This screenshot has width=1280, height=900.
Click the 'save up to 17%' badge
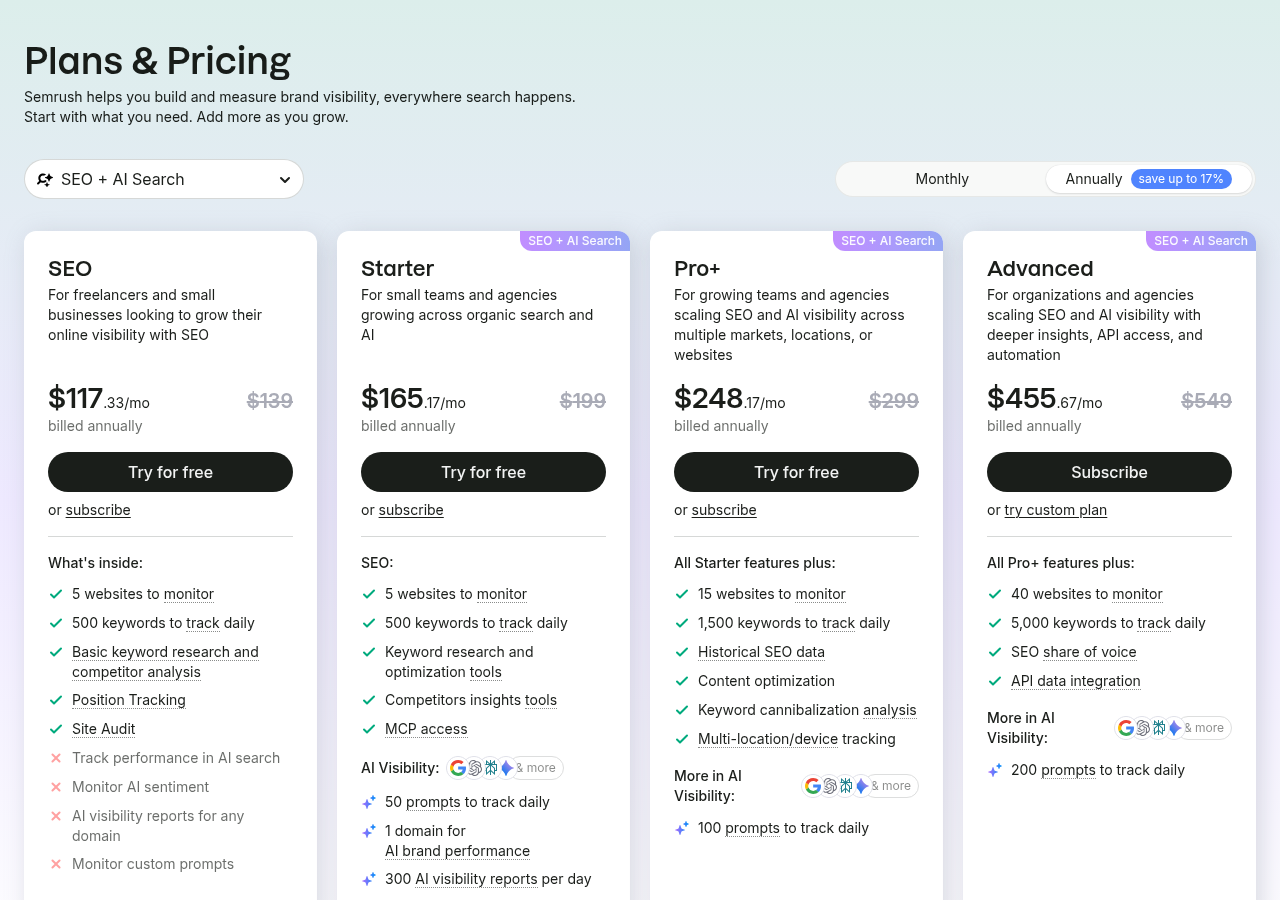coord(1181,179)
